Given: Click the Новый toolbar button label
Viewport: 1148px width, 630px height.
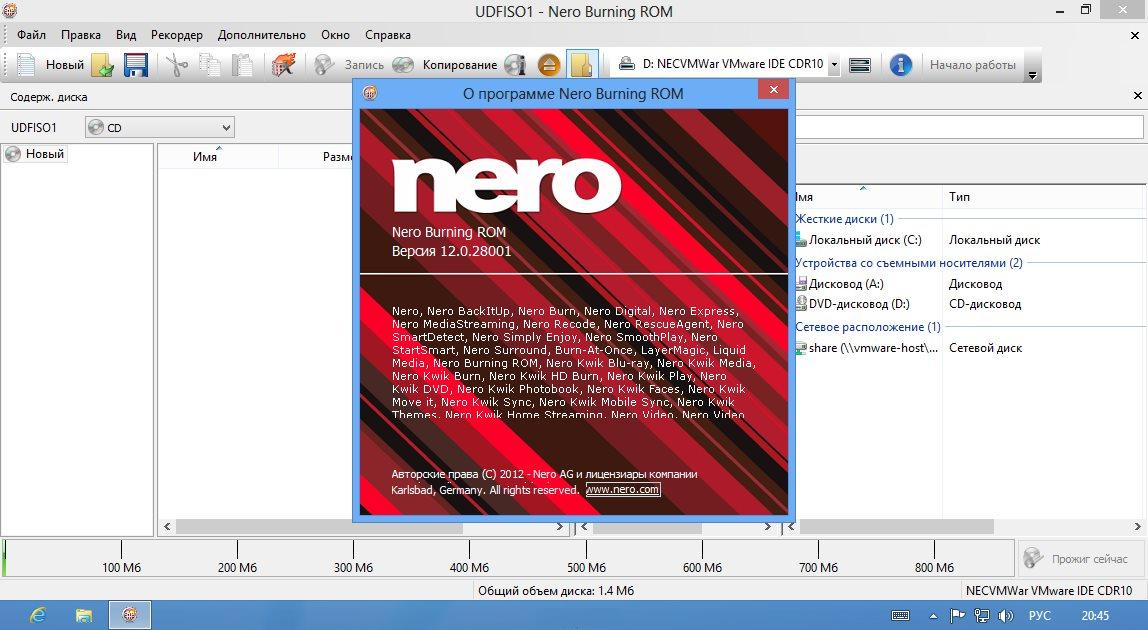Looking at the screenshot, I should click(65, 64).
